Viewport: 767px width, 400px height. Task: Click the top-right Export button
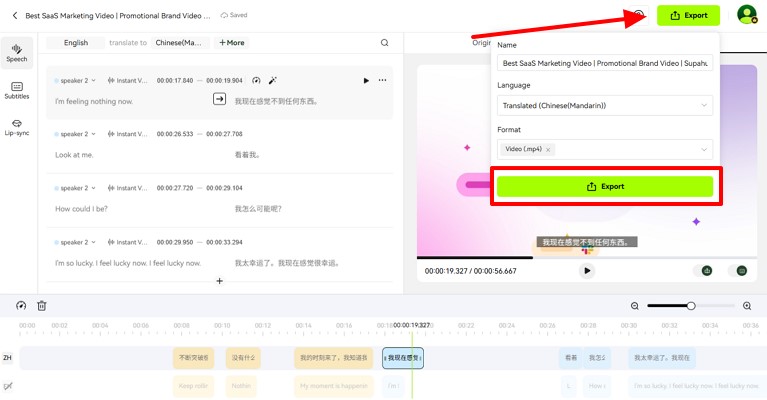[688, 15]
